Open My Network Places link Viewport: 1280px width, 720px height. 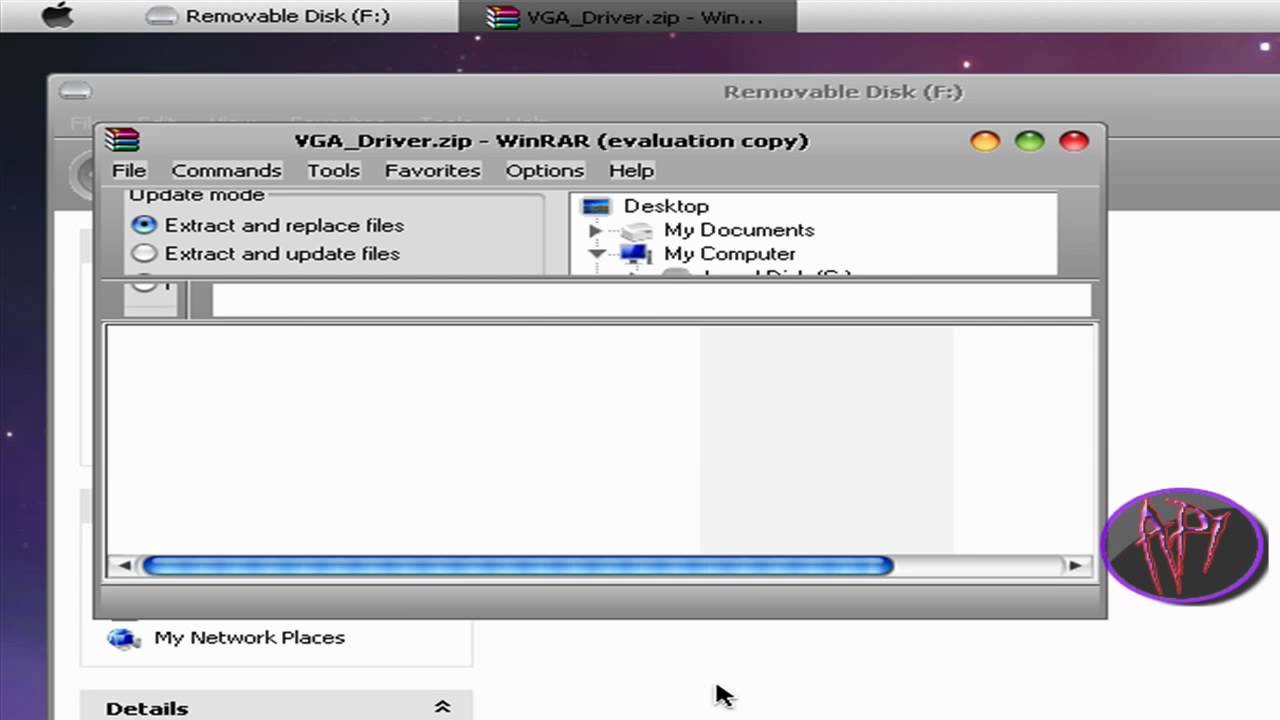coord(250,638)
